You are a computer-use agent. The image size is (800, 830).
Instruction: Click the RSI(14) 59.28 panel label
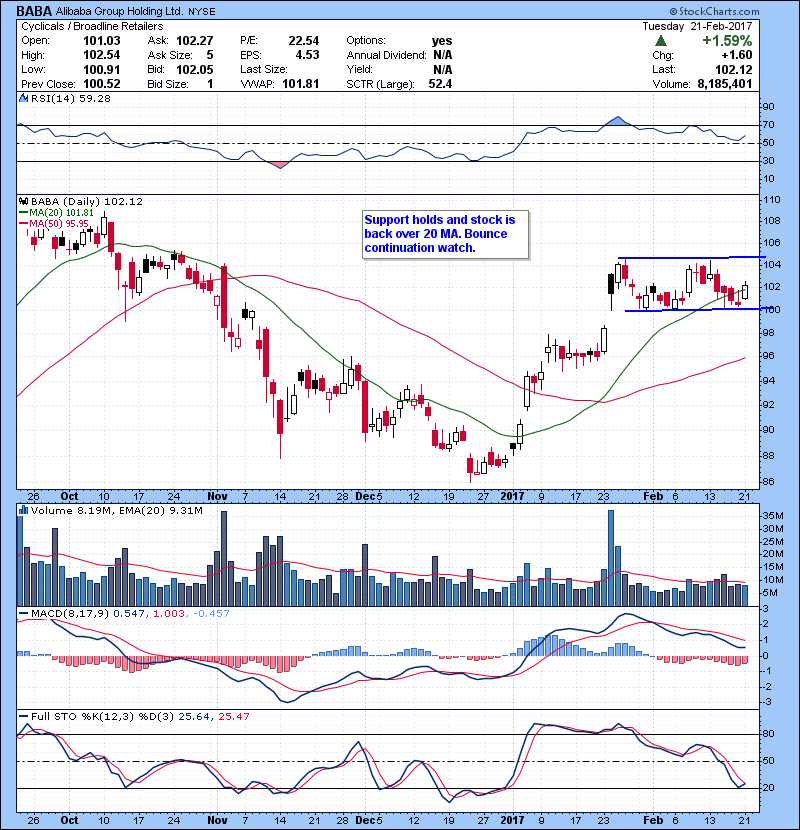[71, 98]
